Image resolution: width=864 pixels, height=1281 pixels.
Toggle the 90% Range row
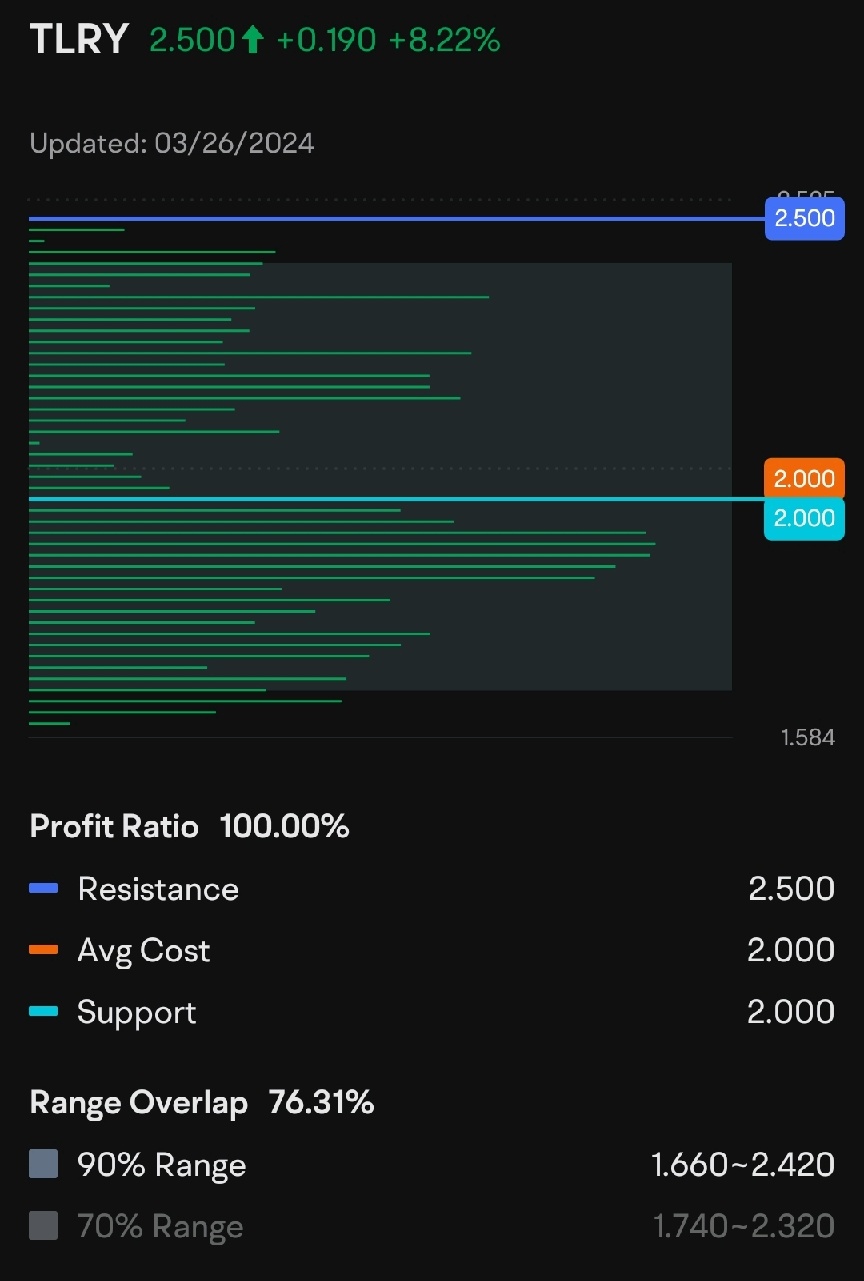click(432, 1164)
